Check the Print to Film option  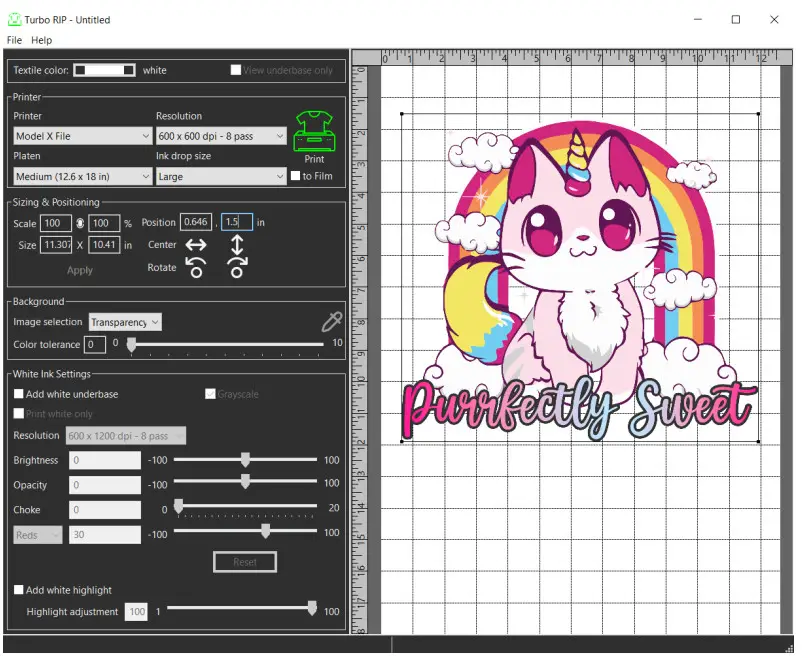[x=296, y=175]
